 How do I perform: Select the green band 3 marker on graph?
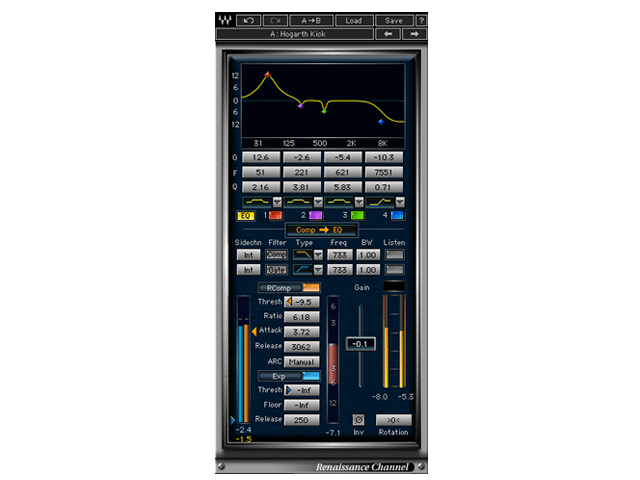click(324, 111)
